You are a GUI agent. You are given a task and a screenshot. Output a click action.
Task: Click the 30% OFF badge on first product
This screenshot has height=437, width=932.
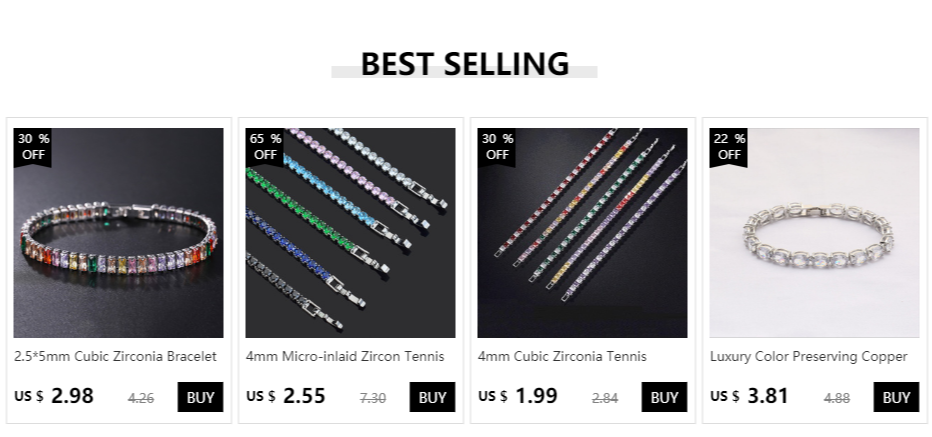tap(33, 147)
